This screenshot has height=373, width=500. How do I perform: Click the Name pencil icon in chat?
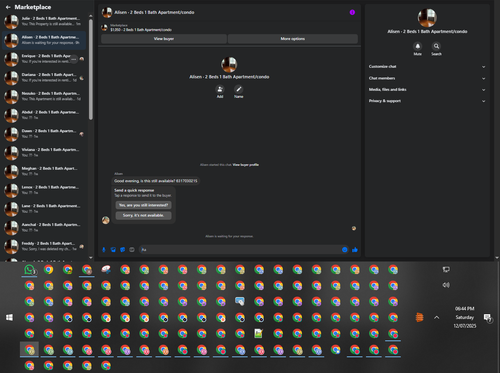[238, 89]
